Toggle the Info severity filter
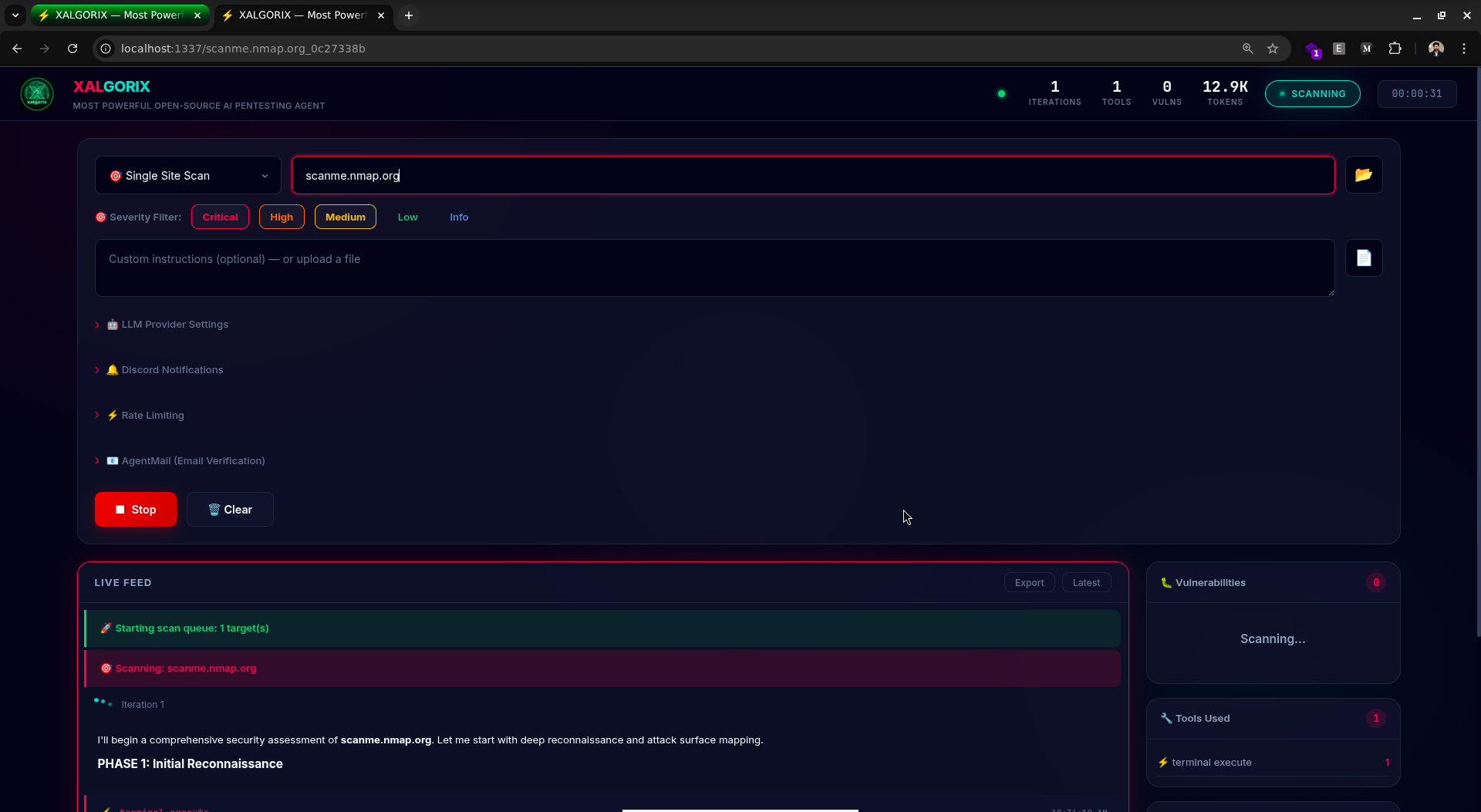Image resolution: width=1481 pixels, height=812 pixels. tap(459, 217)
